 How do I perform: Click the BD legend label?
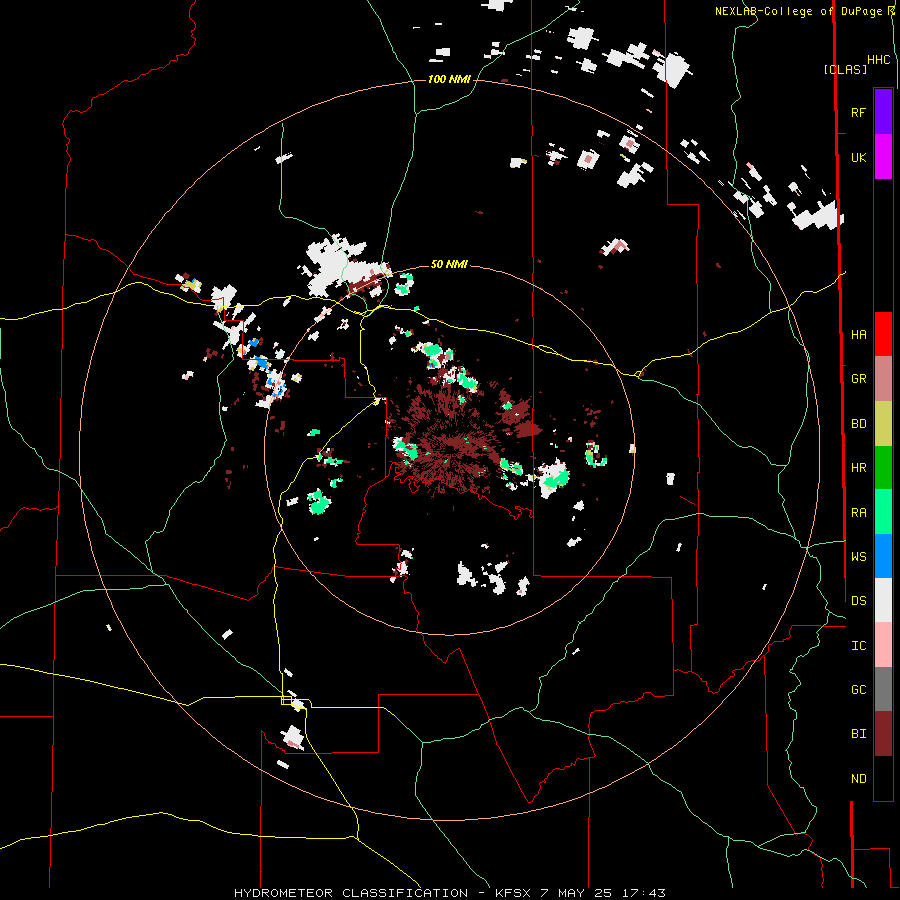click(x=858, y=424)
